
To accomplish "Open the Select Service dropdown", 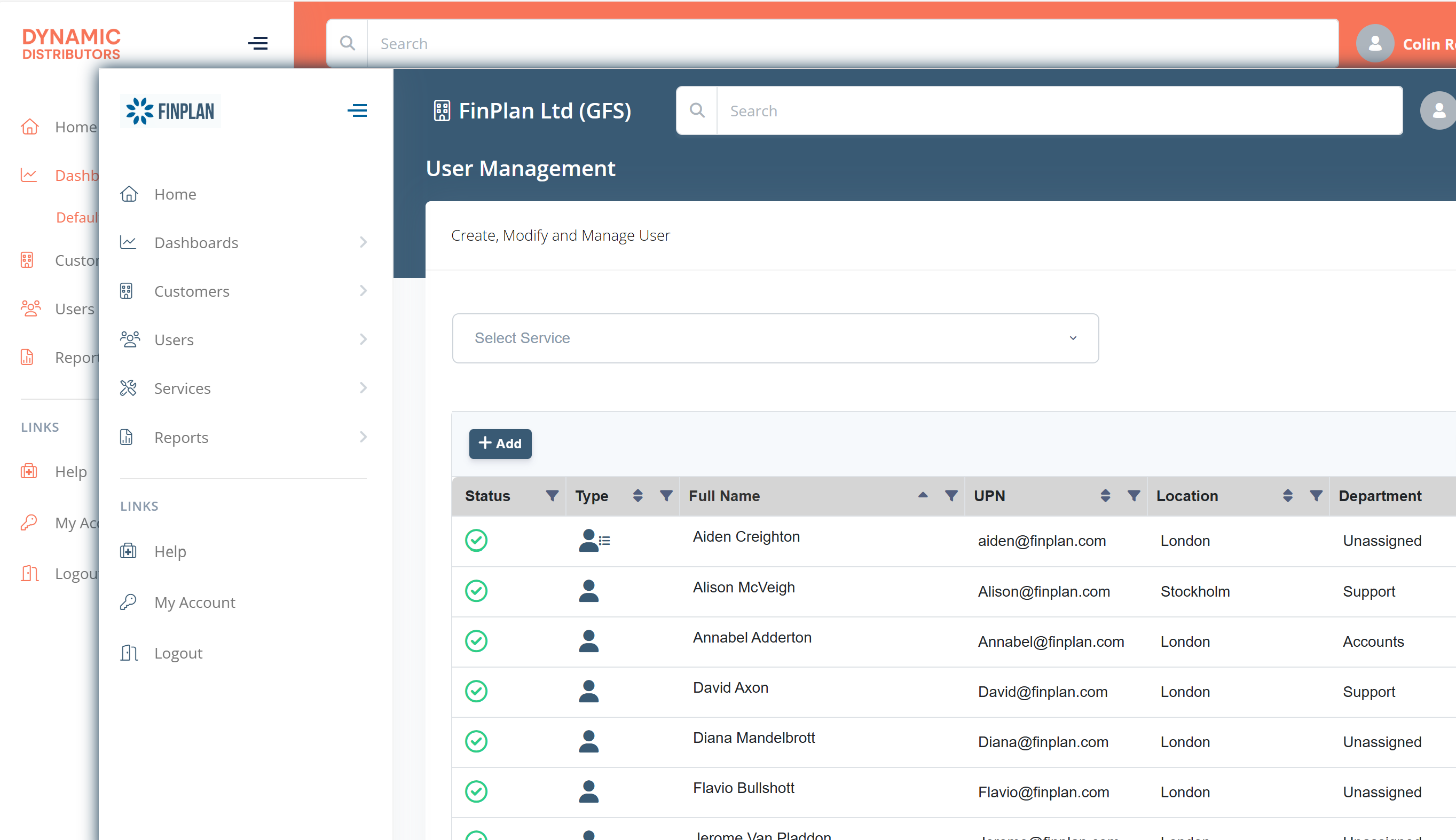I will point(775,338).
